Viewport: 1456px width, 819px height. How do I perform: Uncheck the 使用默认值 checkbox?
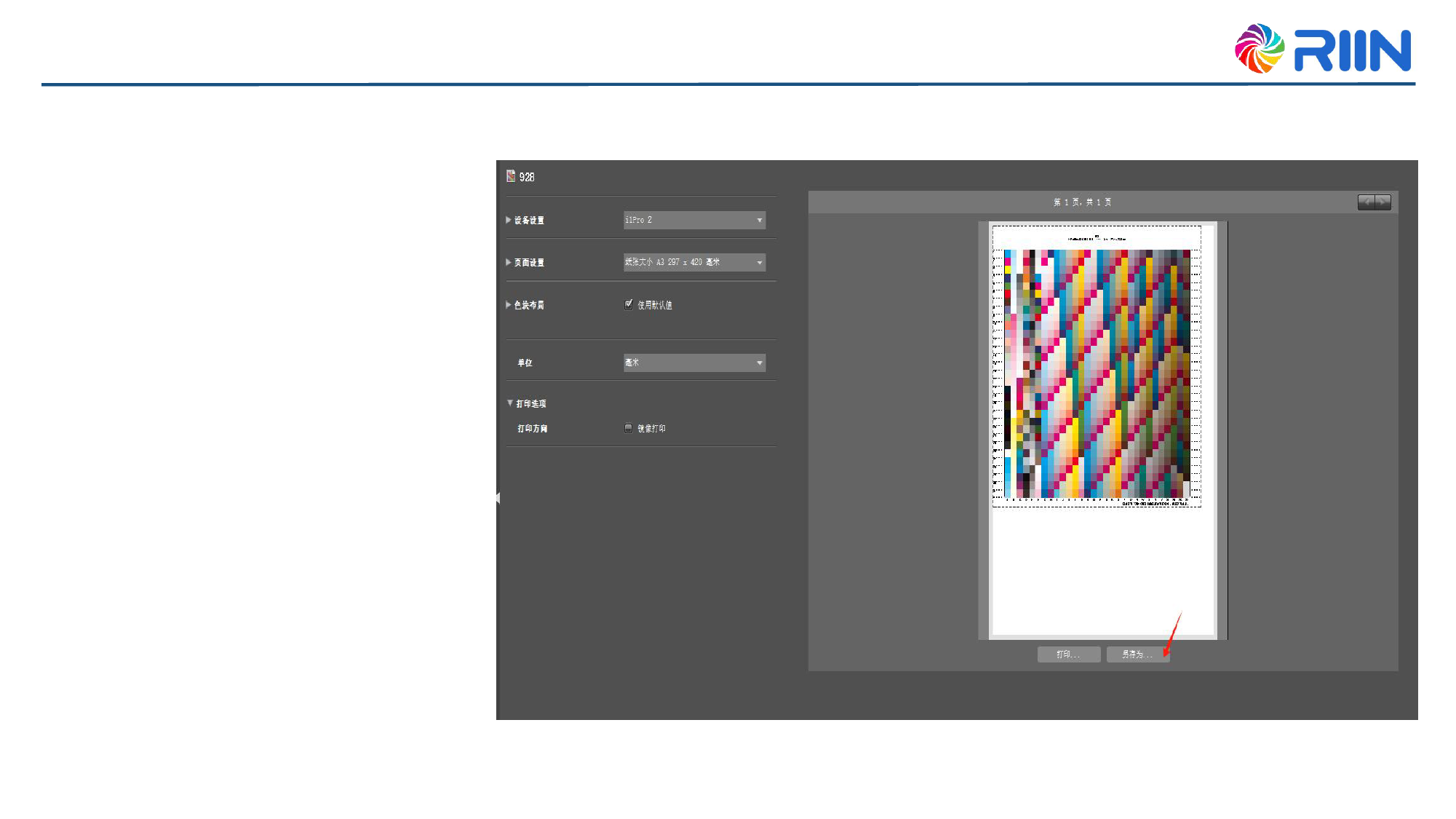click(x=628, y=305)
